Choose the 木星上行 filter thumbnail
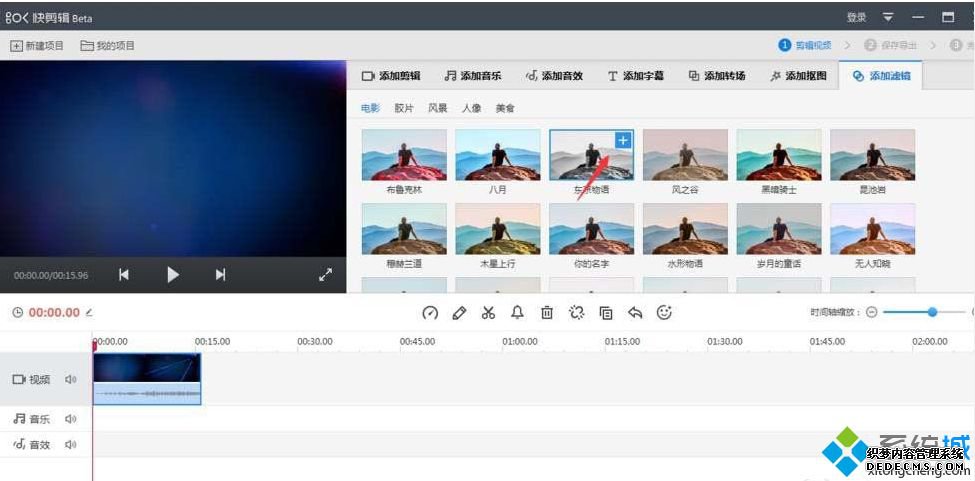975x481 pixels. coord(497,229)
